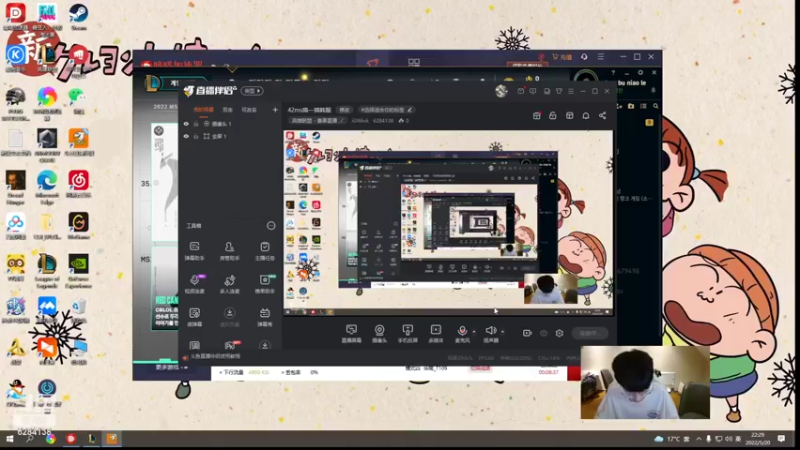Viewport: 800px width, 450px height.
Task: Open search icon in chat window
Action: click(x=656, y=106)
